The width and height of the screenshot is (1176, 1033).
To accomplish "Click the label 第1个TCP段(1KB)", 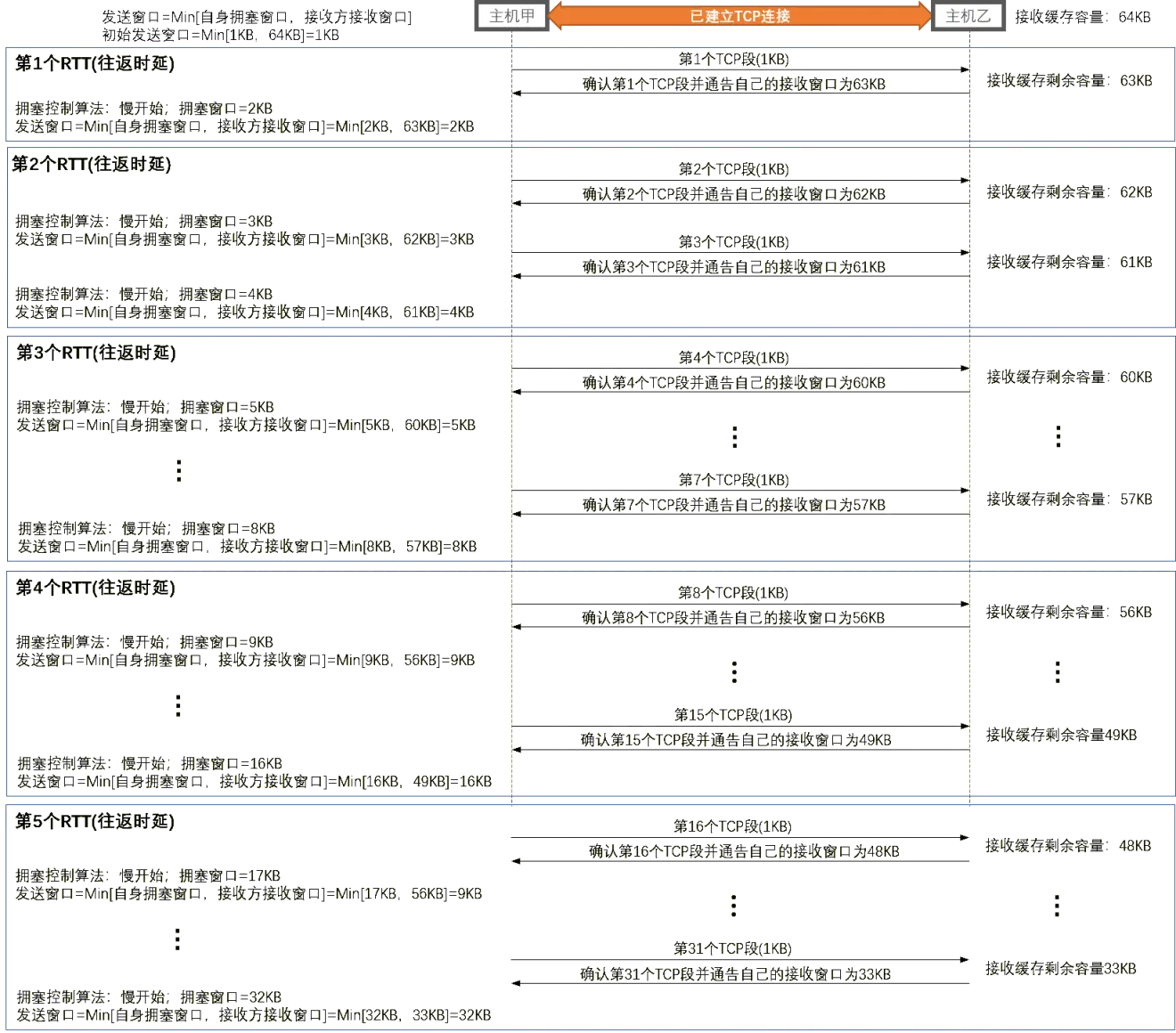I will click(734, 59).
